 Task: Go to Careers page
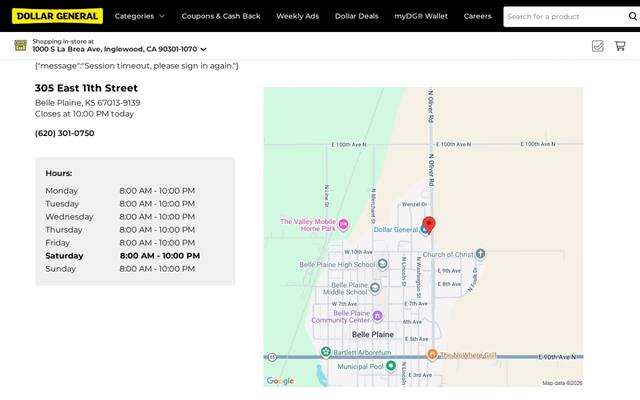(x=478, y=16)
